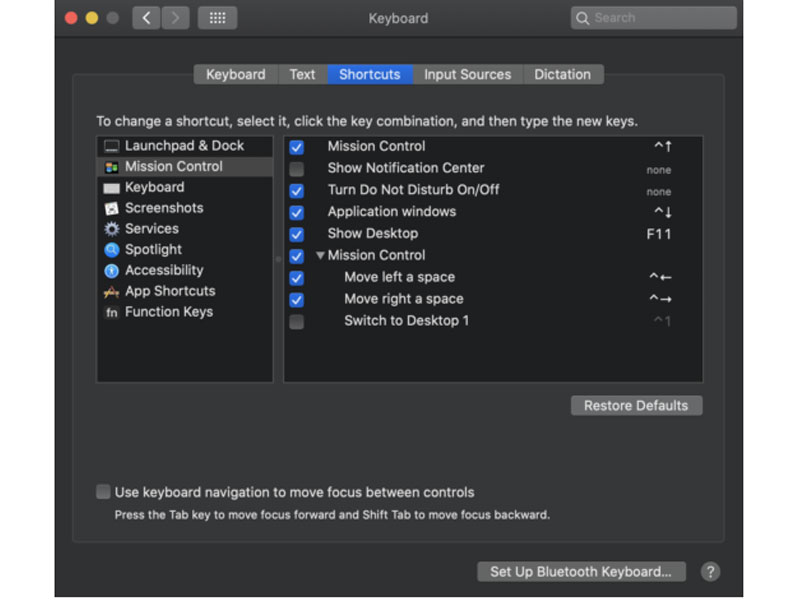The height and width of the screenshot is (600, 799).
Task: Toggle keyboard navigation focus checkbox
Action: pos(103,492)
